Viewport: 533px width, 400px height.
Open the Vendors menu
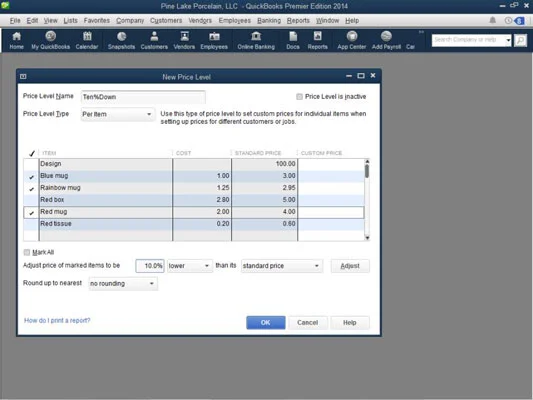click(200, 21)
